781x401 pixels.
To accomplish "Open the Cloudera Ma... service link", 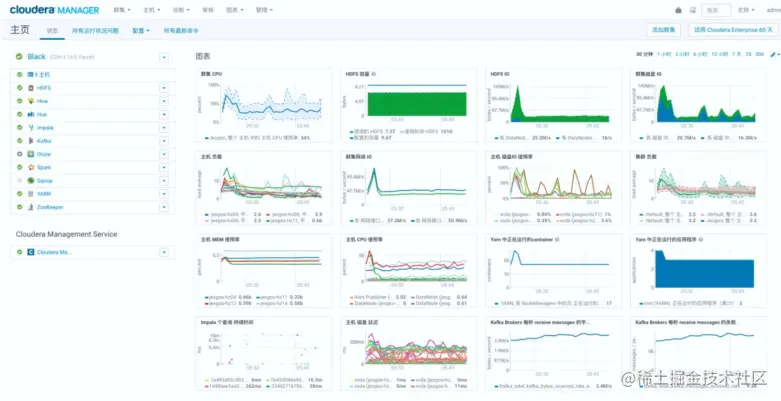I will [54, 252].
